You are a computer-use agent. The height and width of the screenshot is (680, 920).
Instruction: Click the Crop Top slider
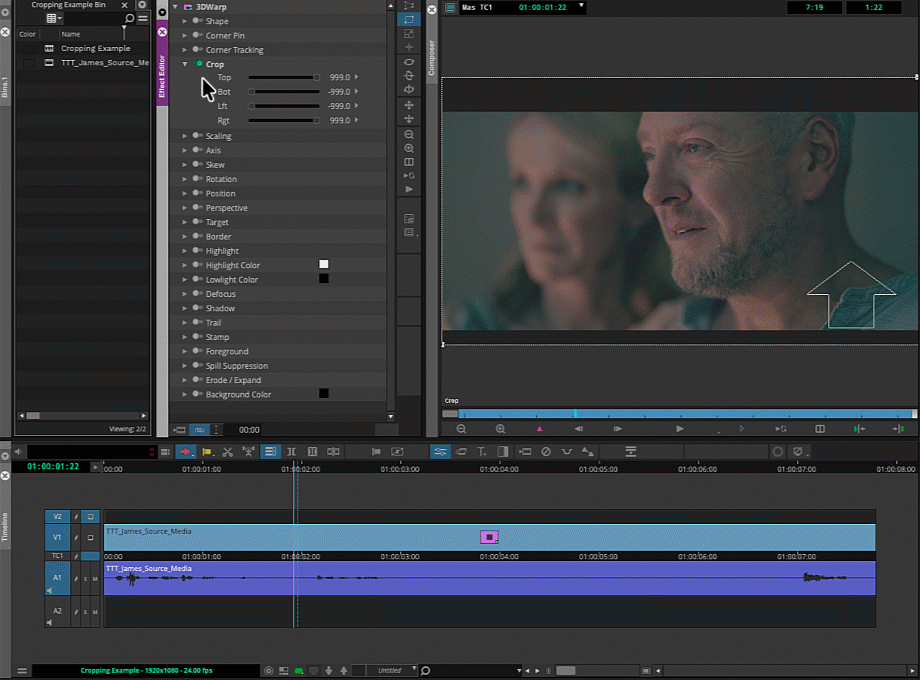pyautogui.click(x=283, y=77)
